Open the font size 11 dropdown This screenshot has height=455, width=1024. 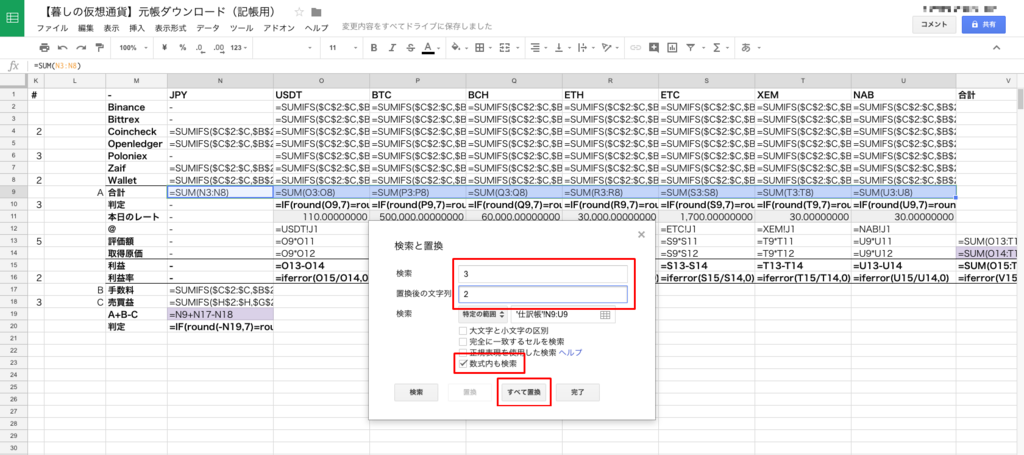point(343,48)
